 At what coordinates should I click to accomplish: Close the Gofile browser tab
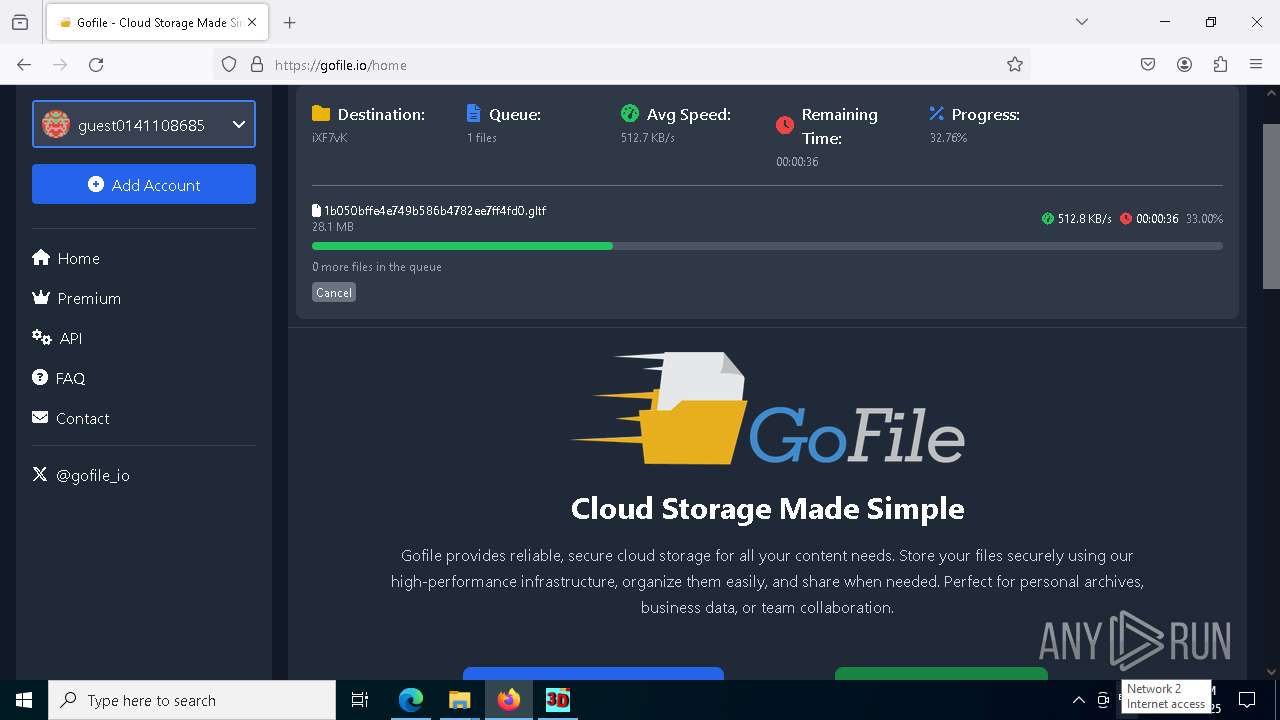tap(252, 22)
